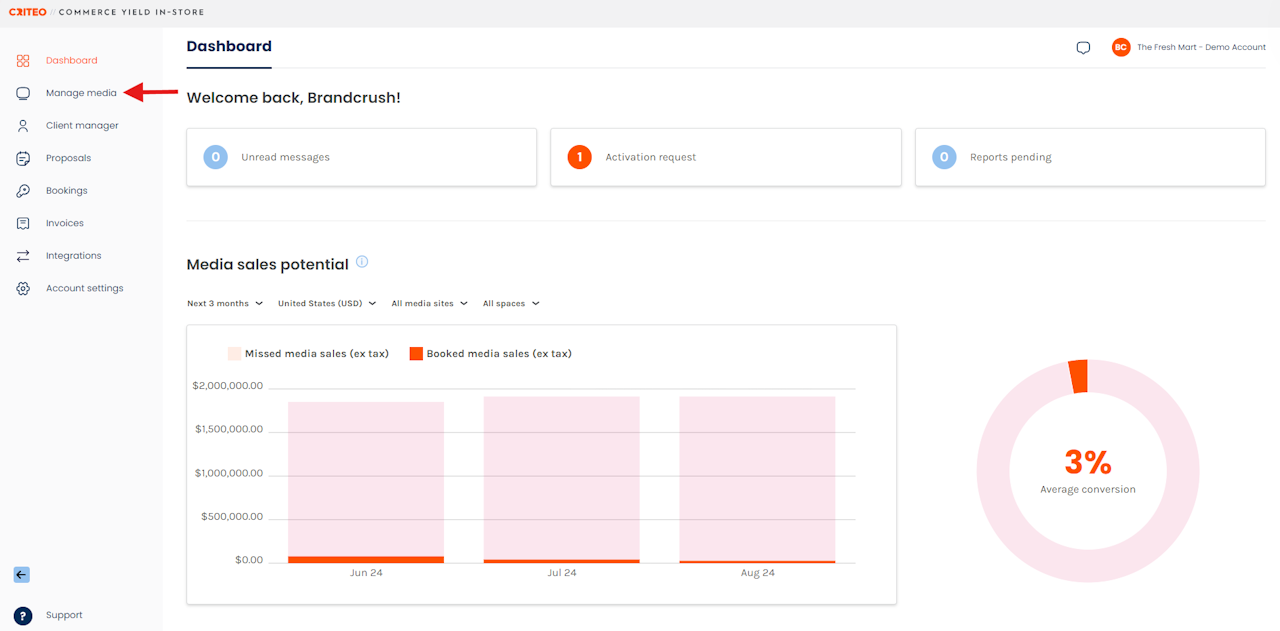This screenshot has height=631, width=1280.
Task: Click the Account settings gear icon
Action: (23, 288)
